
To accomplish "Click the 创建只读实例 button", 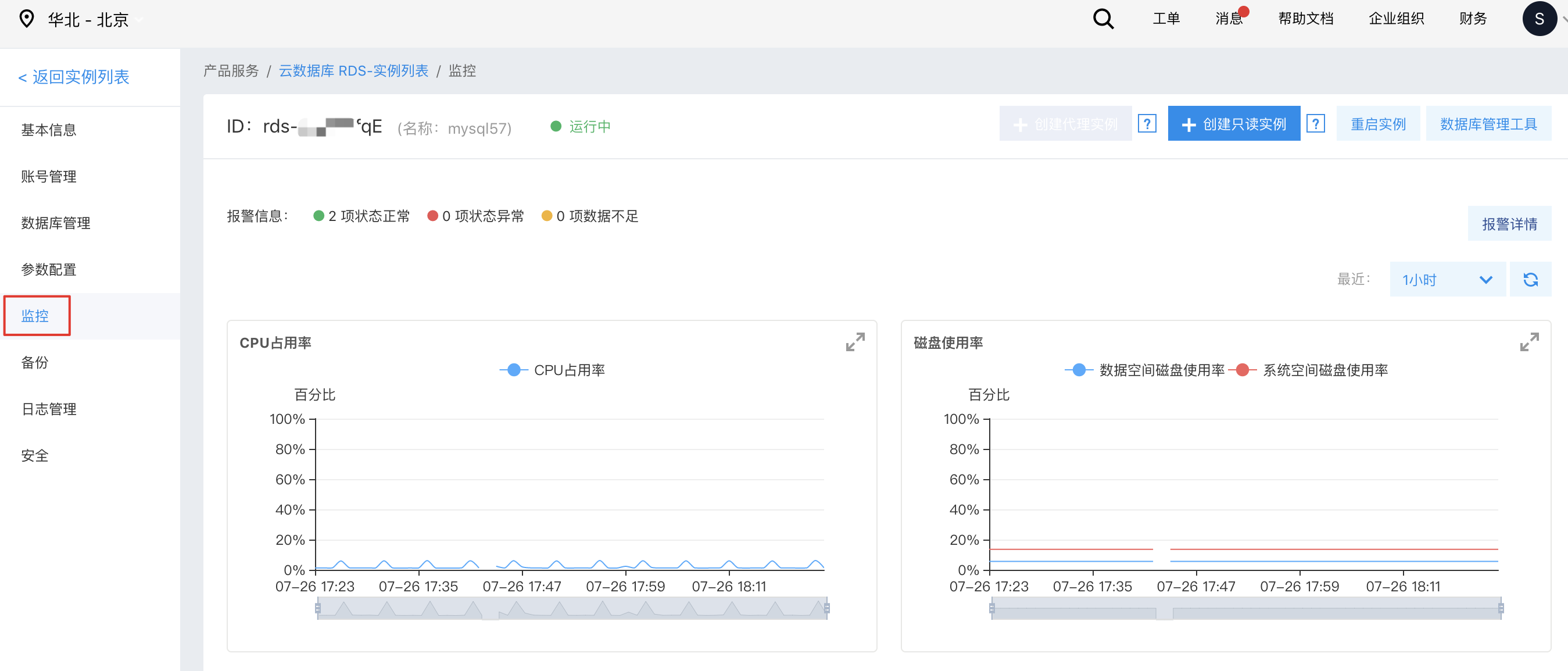I will click(x=1233, y=124).
